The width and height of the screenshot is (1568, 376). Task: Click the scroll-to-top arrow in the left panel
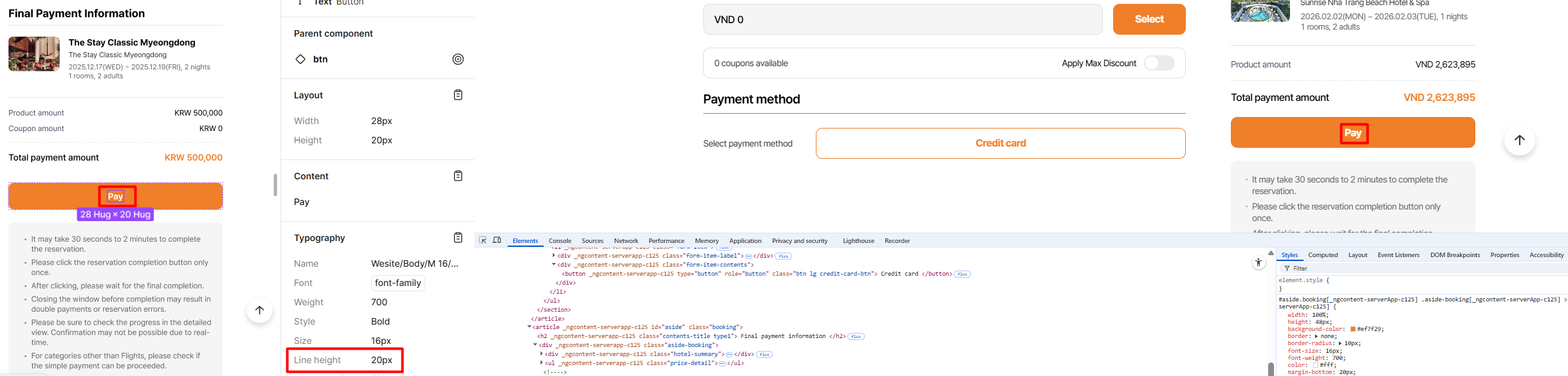(259, 310)
